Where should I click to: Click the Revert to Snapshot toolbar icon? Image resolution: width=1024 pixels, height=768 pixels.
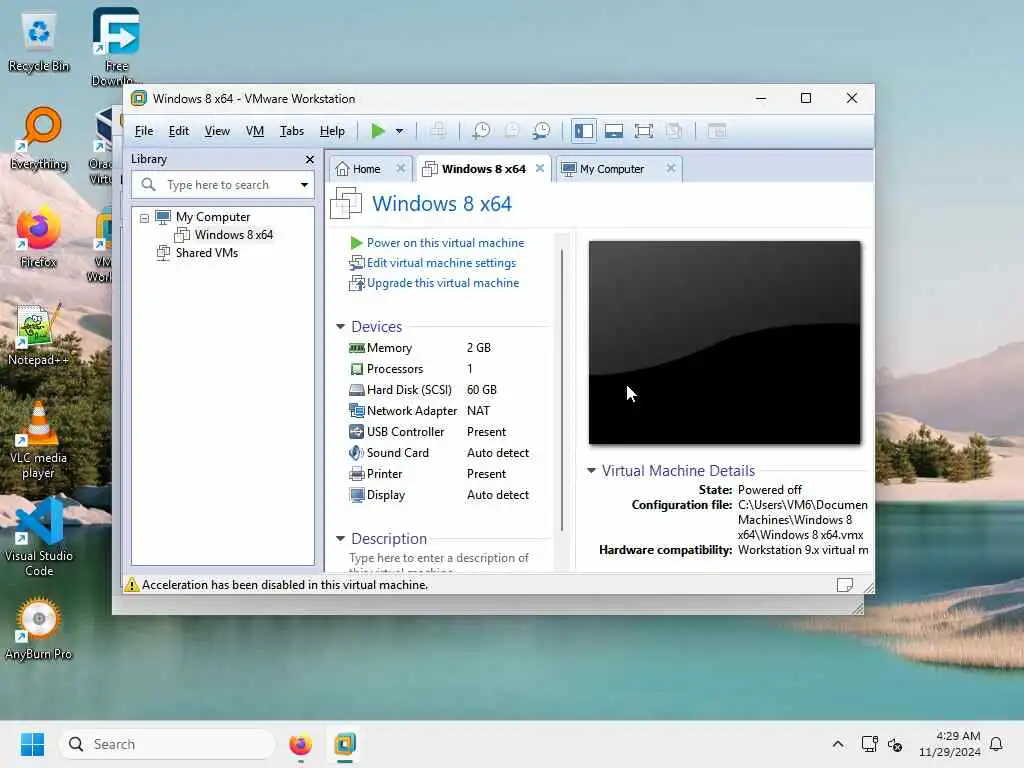coord(511,131)
